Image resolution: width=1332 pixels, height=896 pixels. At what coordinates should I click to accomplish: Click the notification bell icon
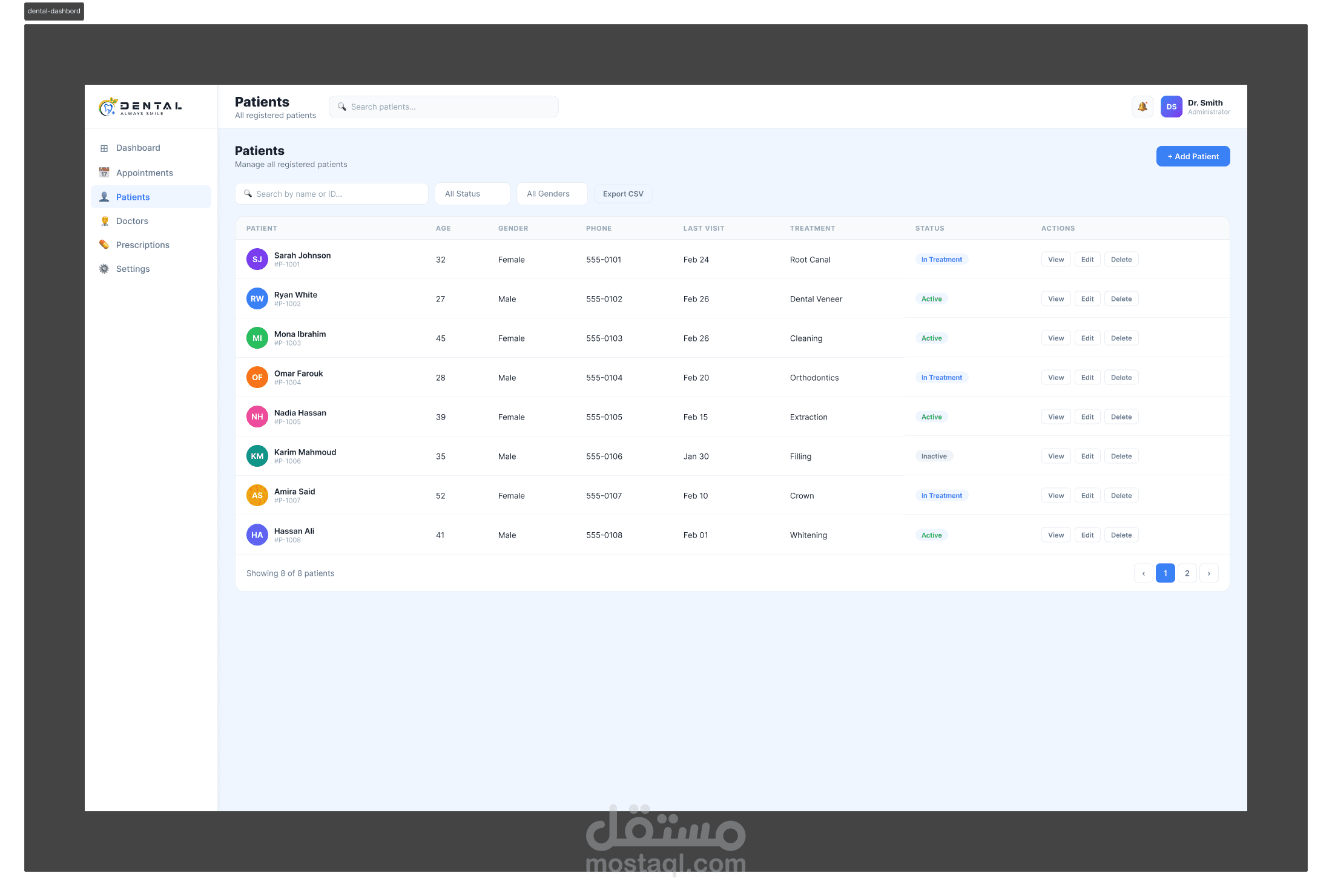[1142, 107]
